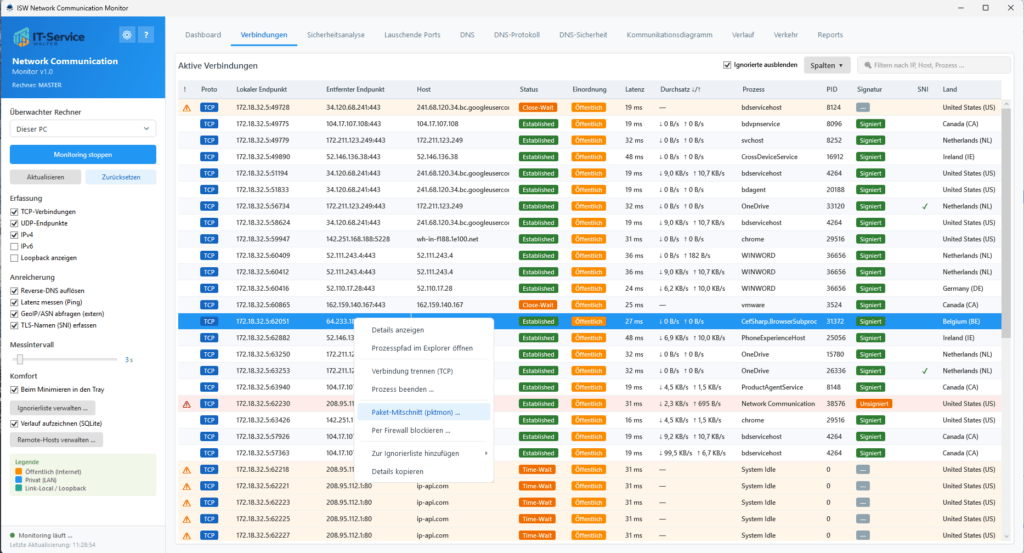Switch to the Dashboard tab
Image resolution: width=1024 pixels, height=553 pixels.
point(203,35)
